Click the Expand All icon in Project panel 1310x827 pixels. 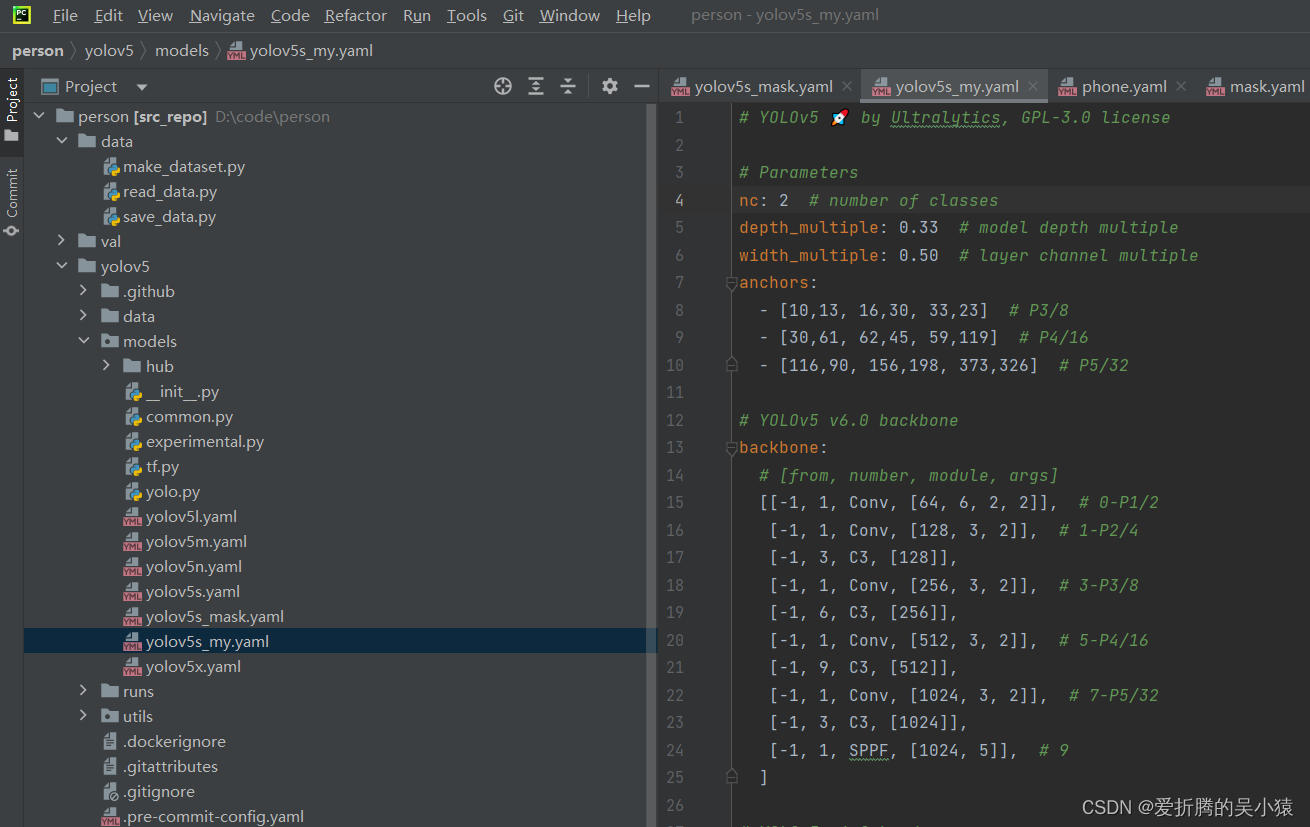[x=536, y=87]
